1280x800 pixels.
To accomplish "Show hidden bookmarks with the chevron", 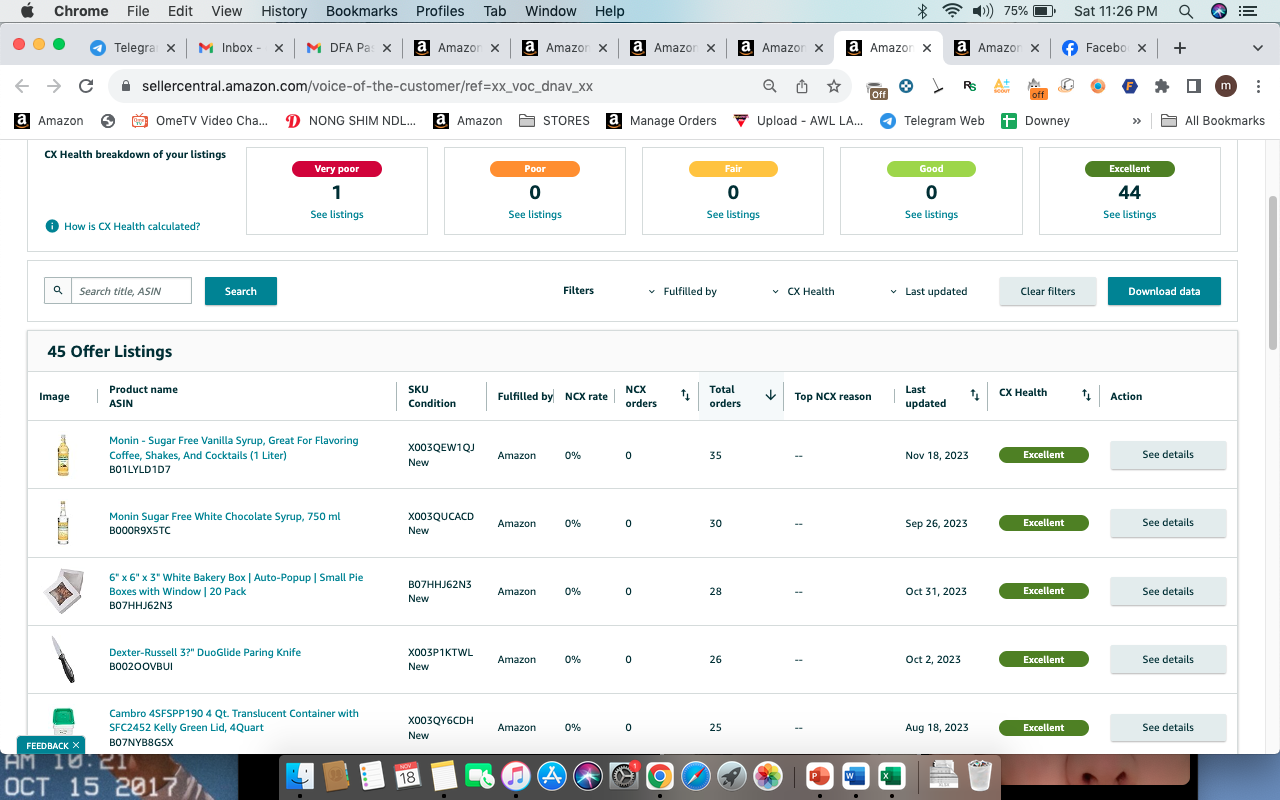I will (x=1137, y=121).
